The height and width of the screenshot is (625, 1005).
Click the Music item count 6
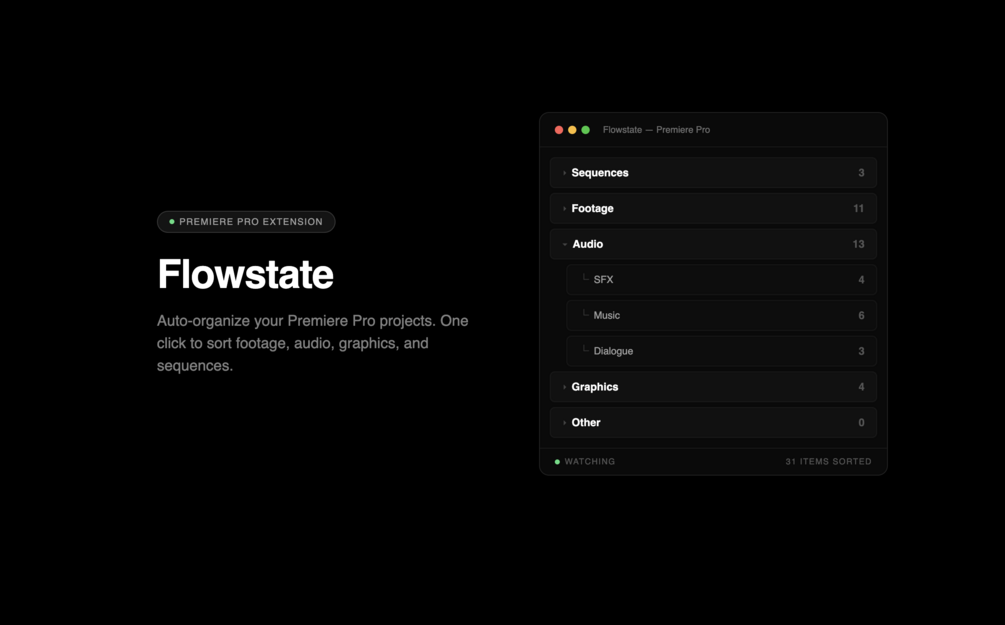point(861,315)
